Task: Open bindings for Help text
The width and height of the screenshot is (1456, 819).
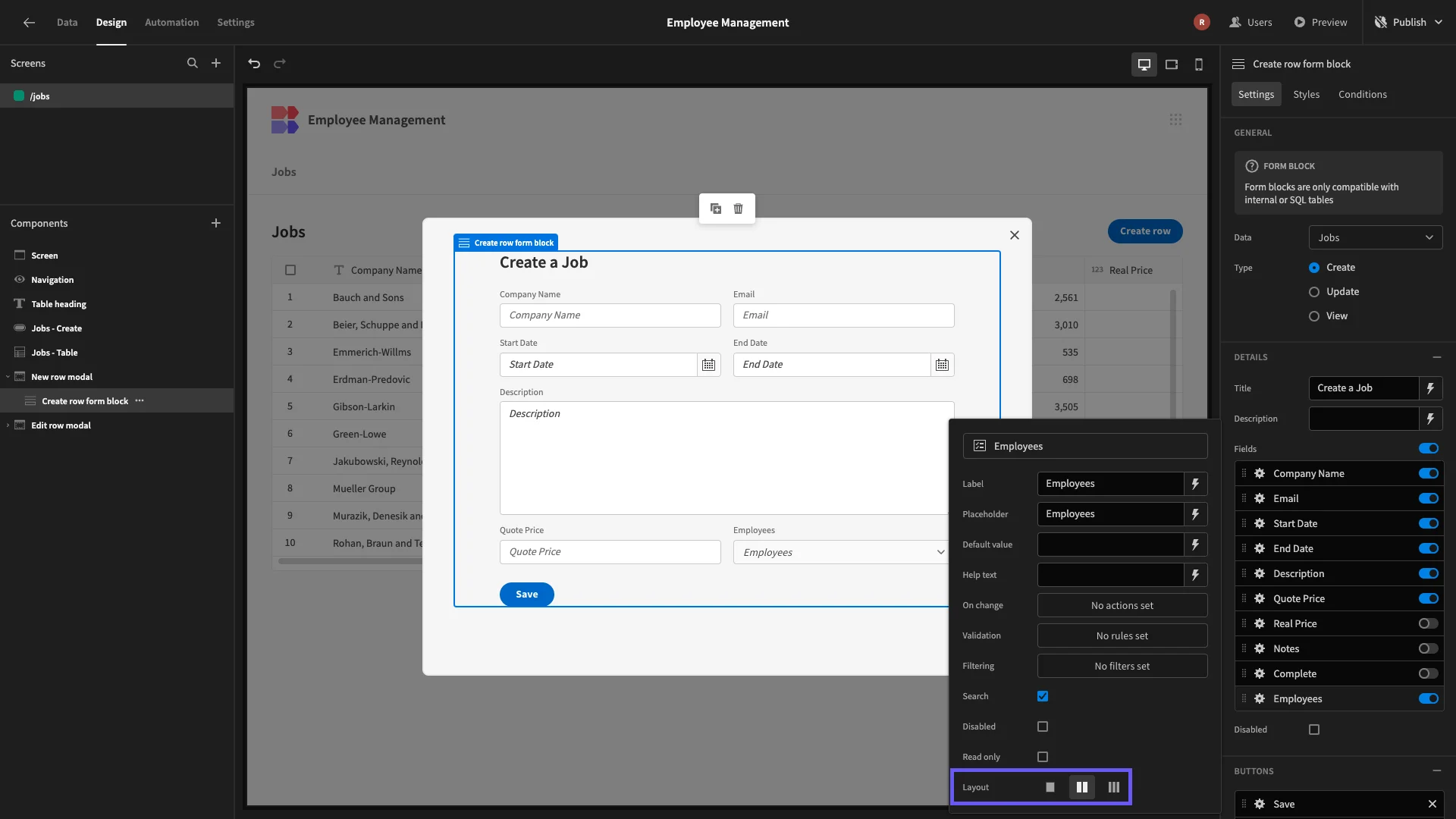Action: click(1195, 575)
